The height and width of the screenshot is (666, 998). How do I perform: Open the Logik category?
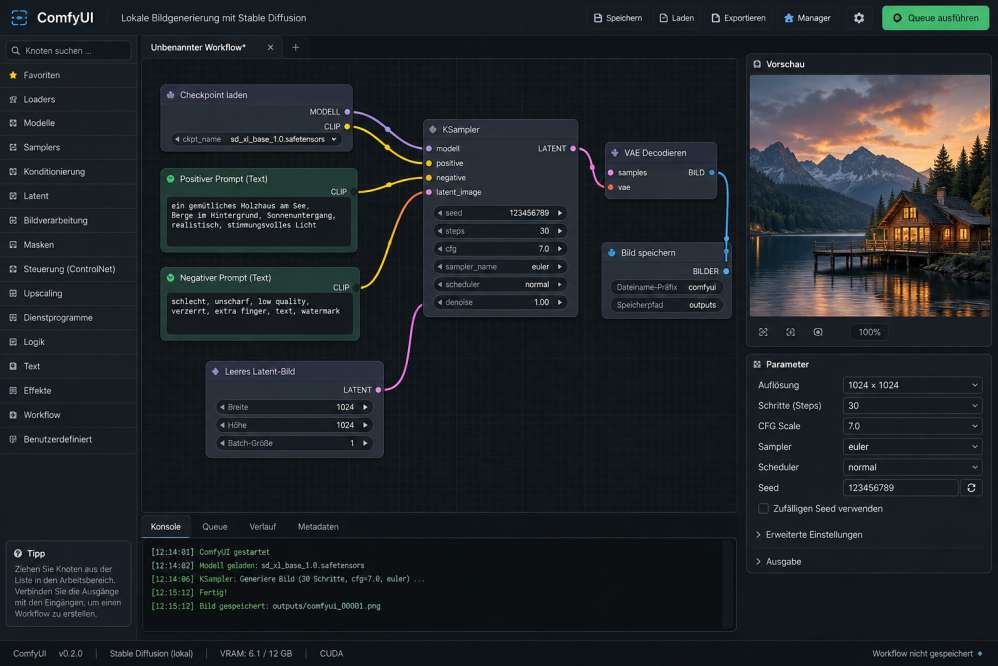pyautogui.click(x=69, y=342)
